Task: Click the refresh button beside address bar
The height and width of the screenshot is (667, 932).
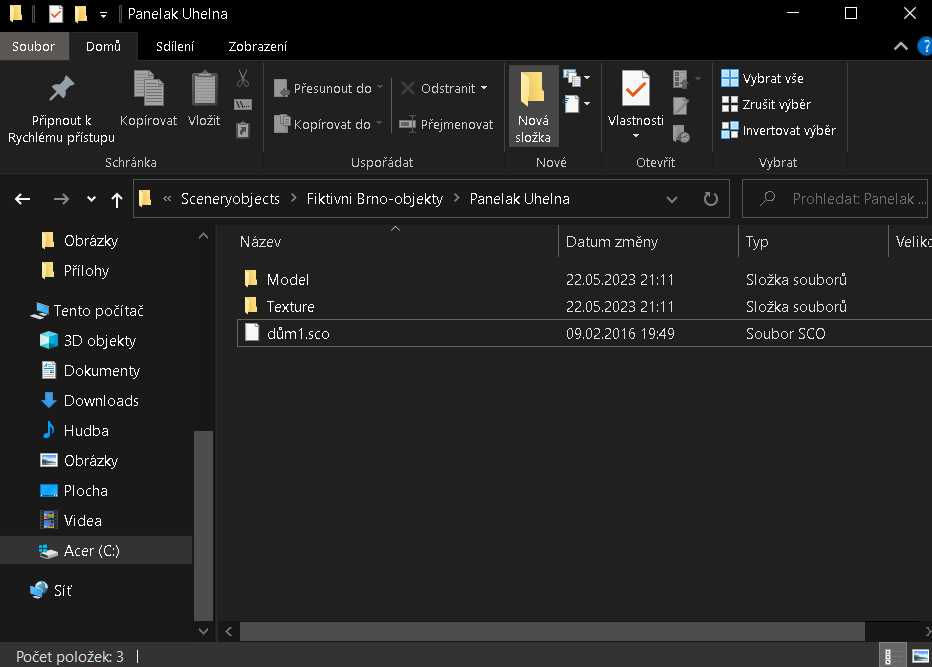Action: pos(711,199)
